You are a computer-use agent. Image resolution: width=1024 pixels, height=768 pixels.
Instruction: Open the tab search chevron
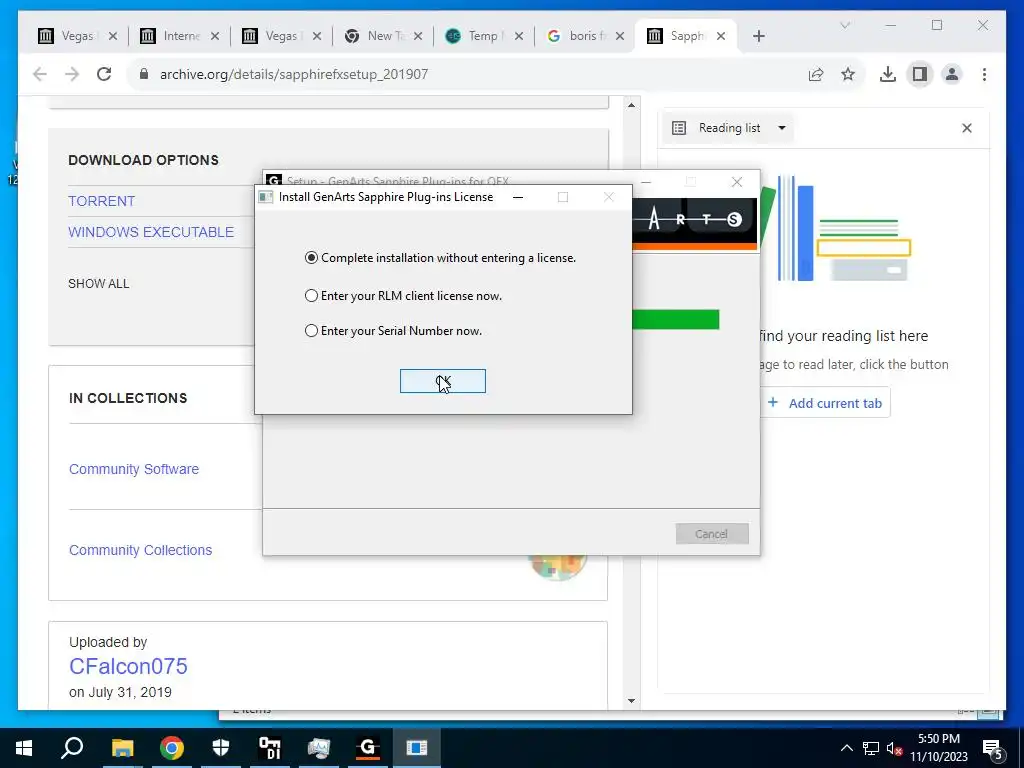845,25
